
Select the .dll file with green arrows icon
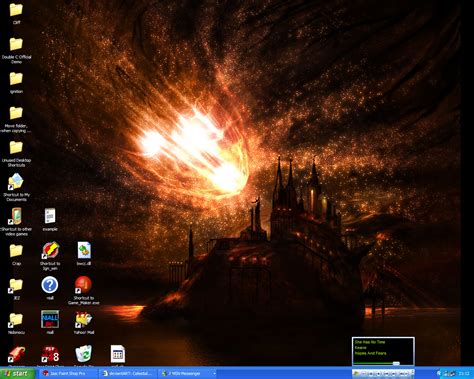tap(84, 251)
